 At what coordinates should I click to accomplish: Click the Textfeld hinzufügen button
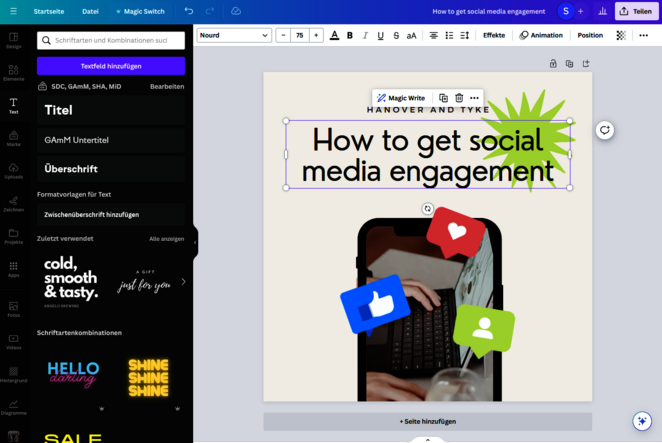click(x=111, y=66)
